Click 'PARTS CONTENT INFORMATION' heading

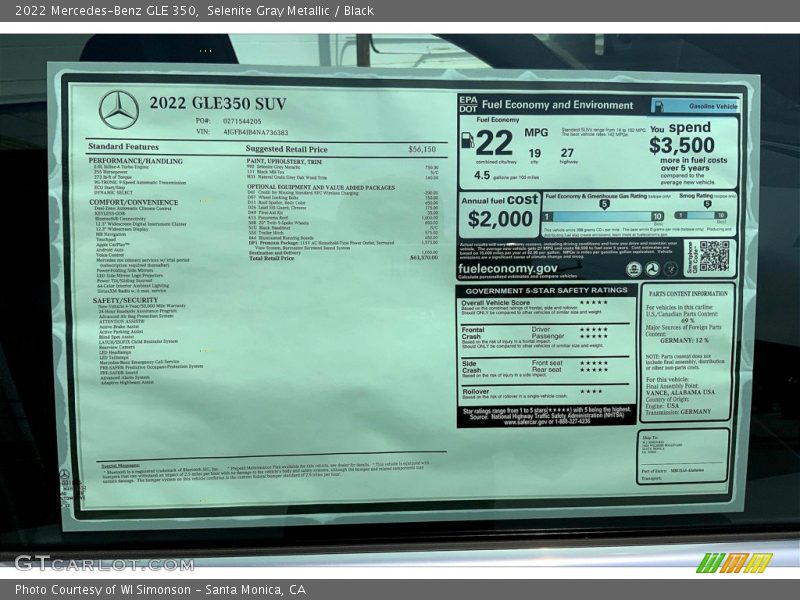click(x=688, y=294)
